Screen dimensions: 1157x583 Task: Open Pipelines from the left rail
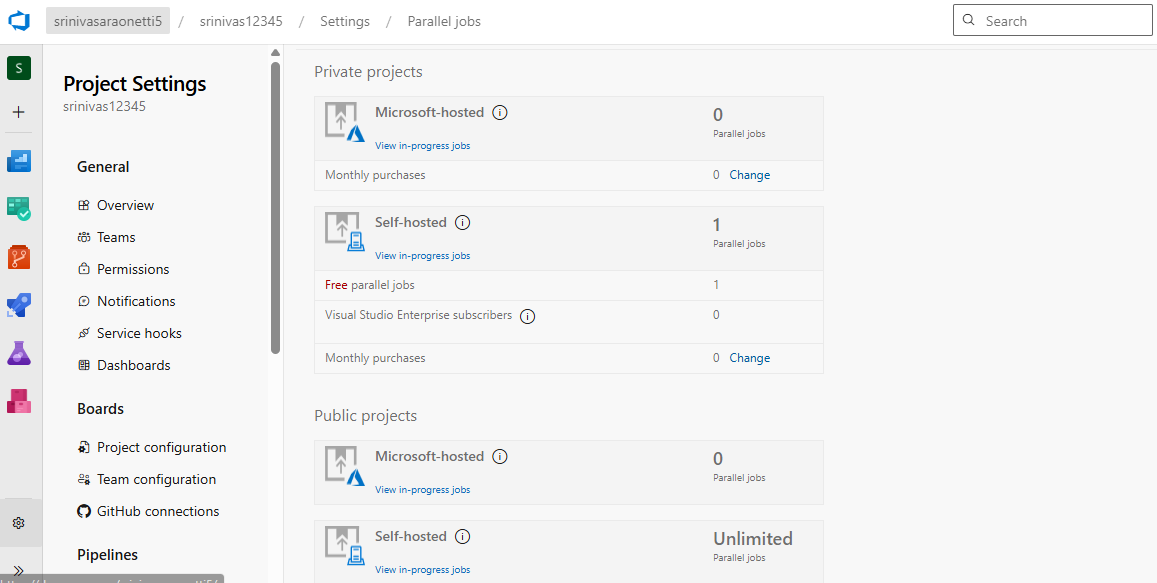pos(19,305)
